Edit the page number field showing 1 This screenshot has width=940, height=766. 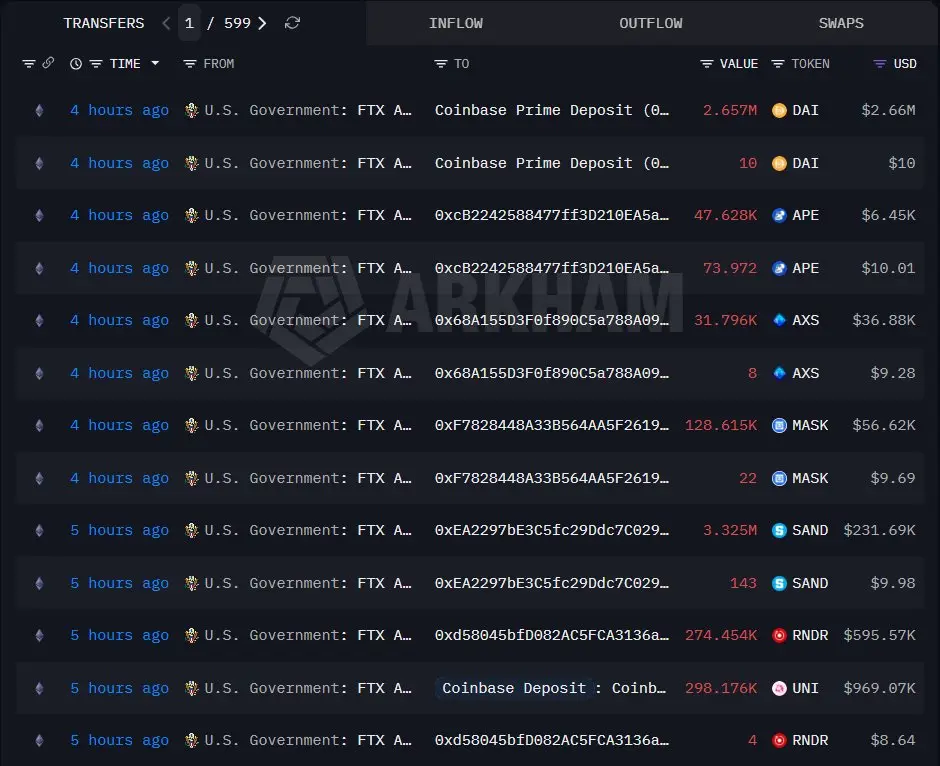click(x=189, y=23)
